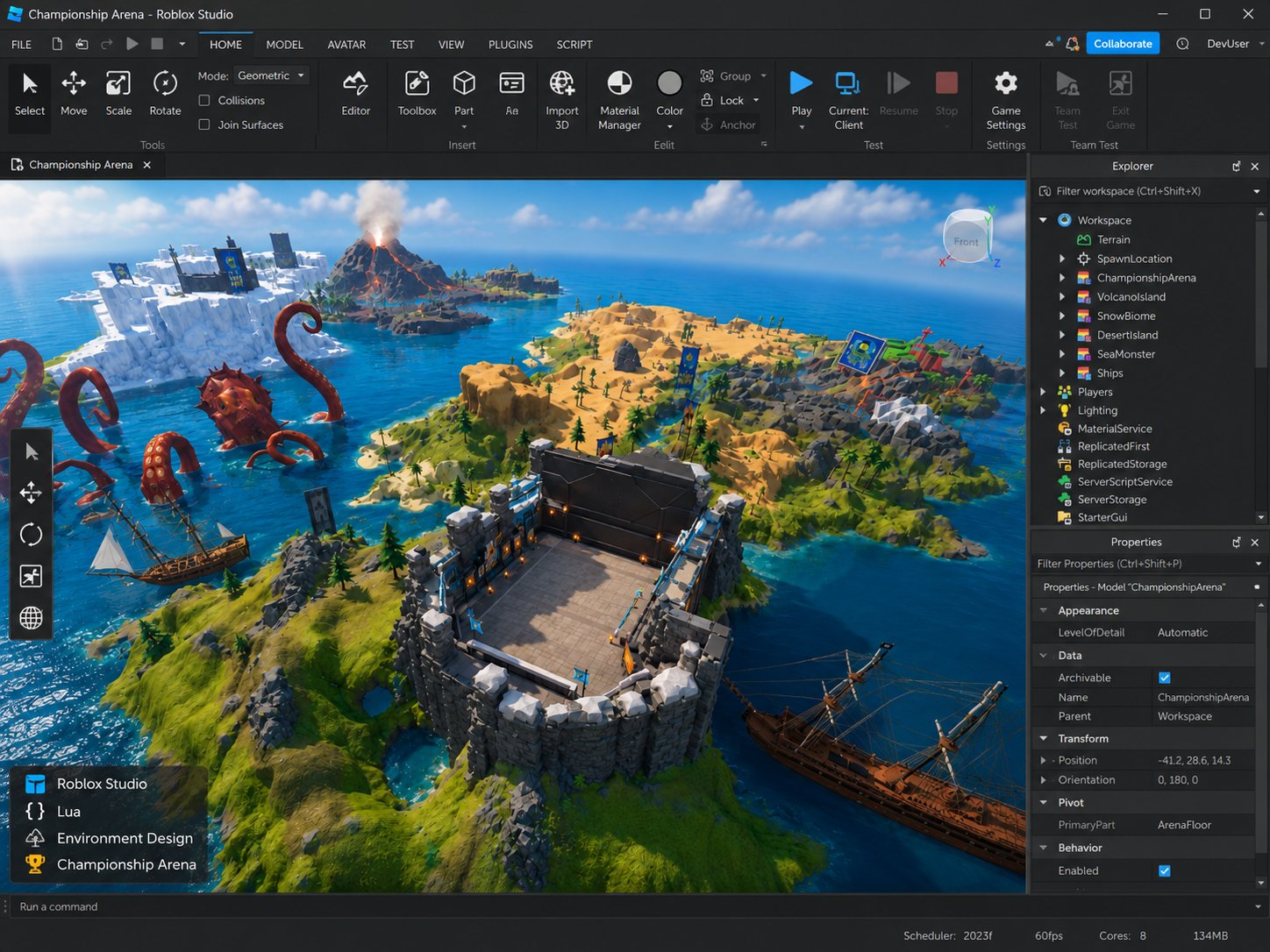Toggle Anchor on selected part
This screenshot has height=952, width=1270.
pyautogui.click(x=727, y=124)
